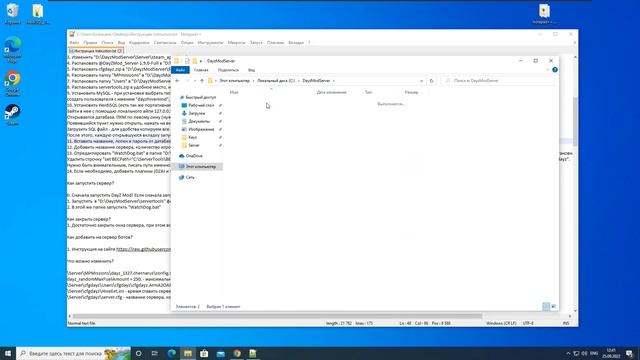Open the Файл tab in Explorer
This screenshot has height=360, width=640.
coord(180,70)
